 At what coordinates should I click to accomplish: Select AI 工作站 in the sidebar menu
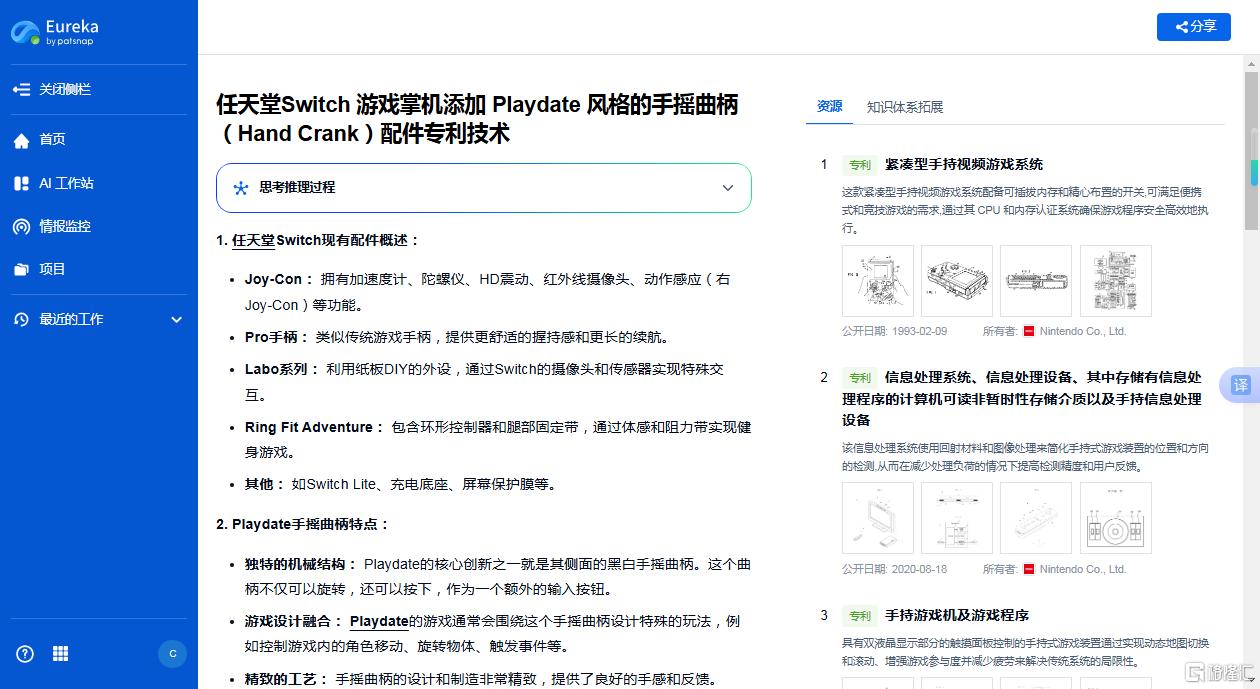coord(66,184)
